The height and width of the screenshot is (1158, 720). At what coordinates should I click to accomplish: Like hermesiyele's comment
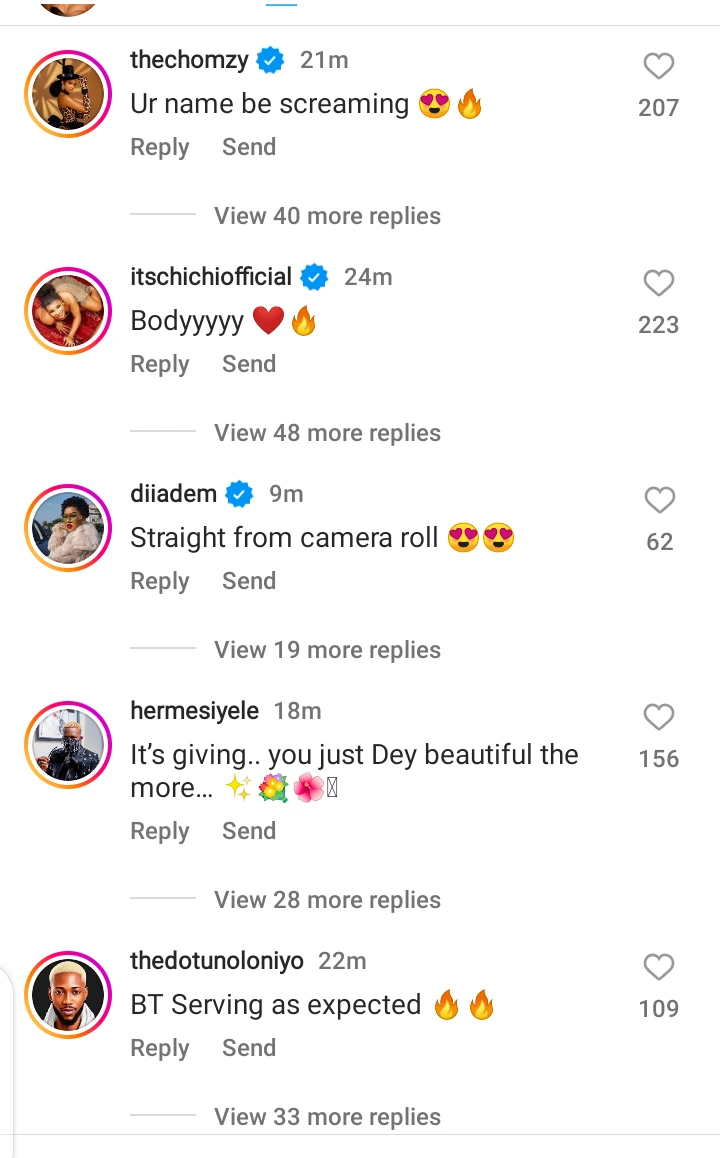(658, 717)
